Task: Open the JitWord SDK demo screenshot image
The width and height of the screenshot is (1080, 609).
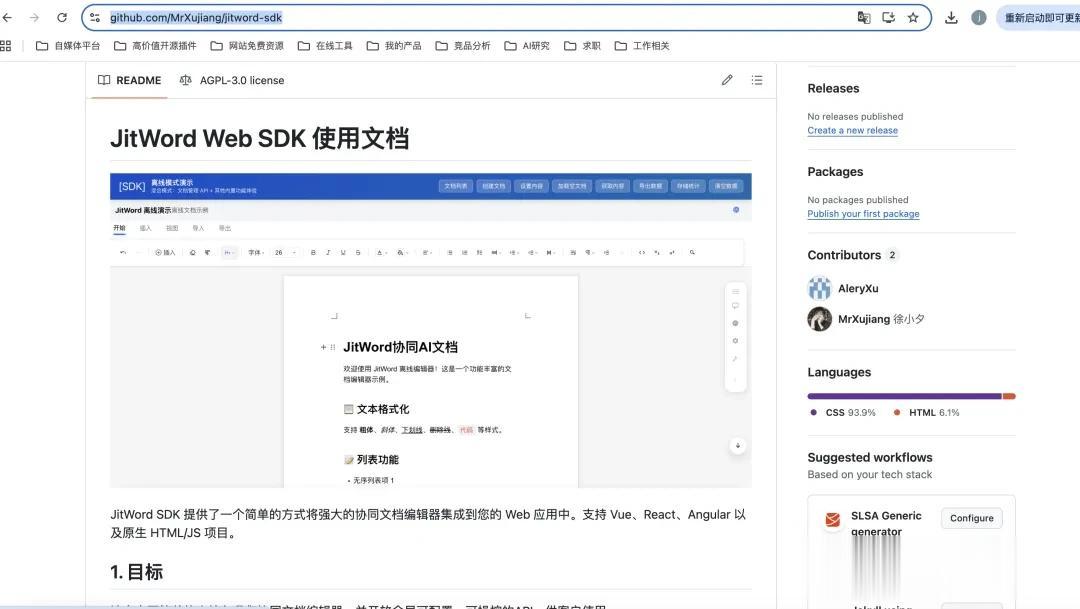Action: point(430,330)
